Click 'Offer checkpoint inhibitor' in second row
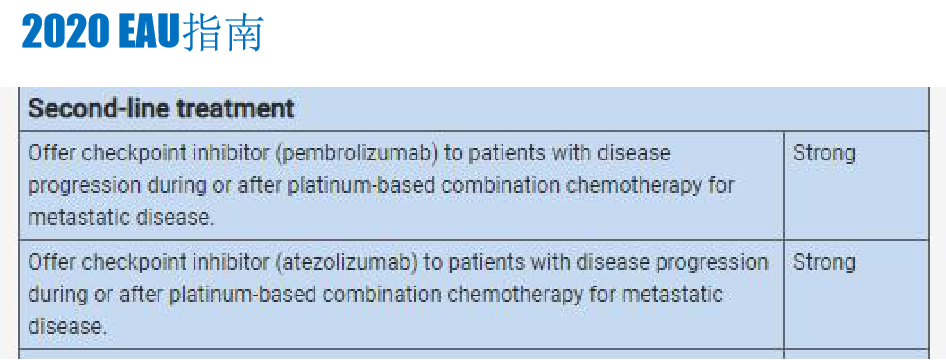The image size is (946, 360). (x=148, y=263)
